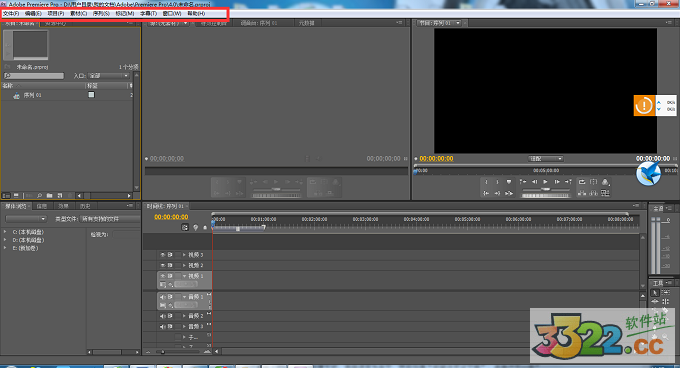Select the Ripple Edit tool

(x=655, y=301)
